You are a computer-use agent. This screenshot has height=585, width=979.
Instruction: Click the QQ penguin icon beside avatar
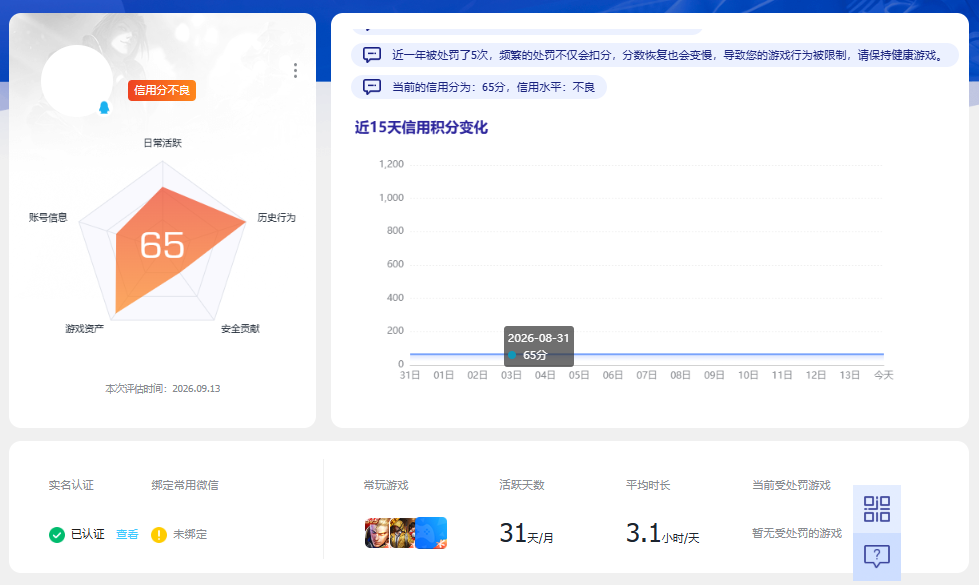(104, 107)
